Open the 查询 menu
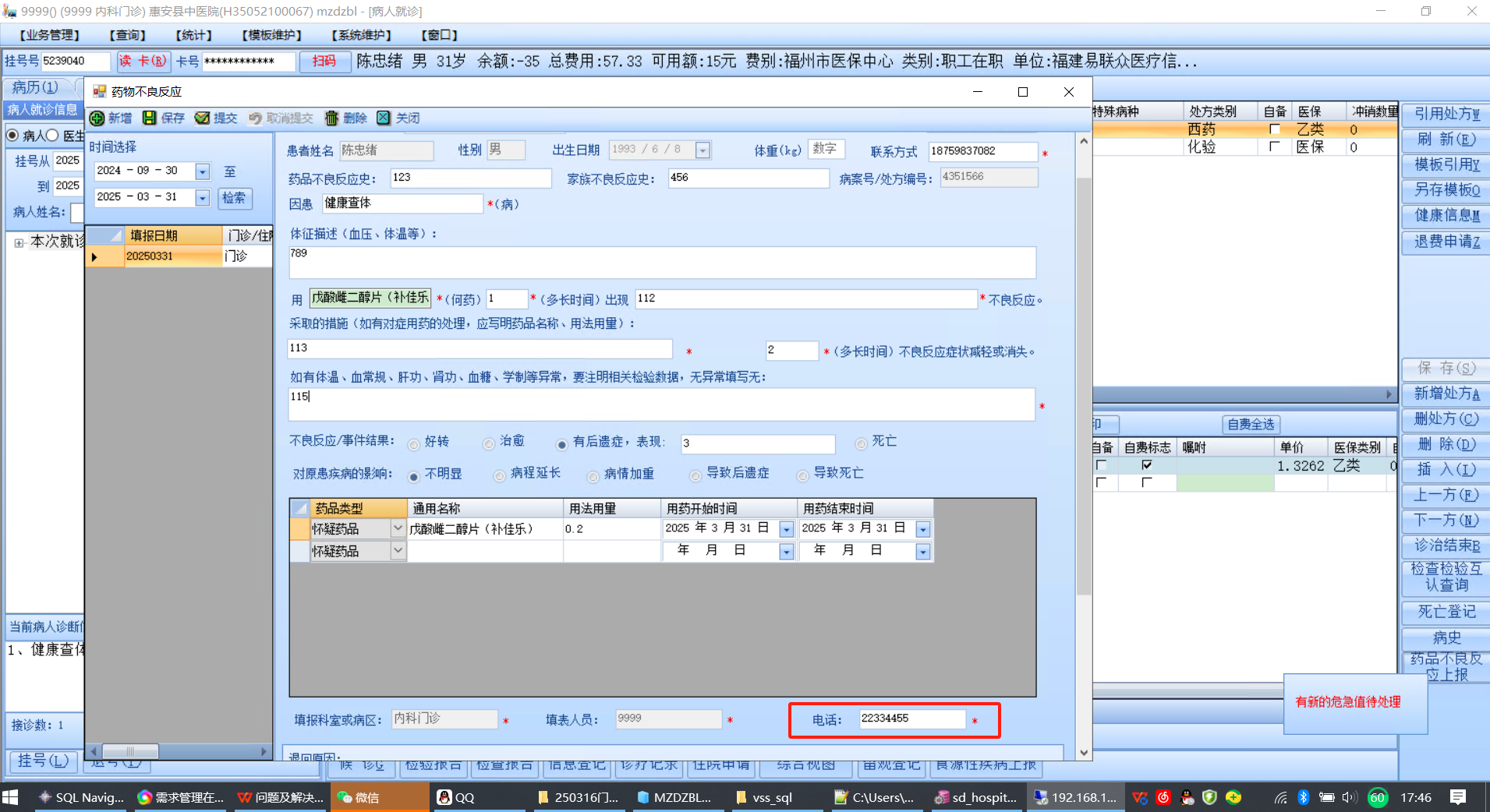The height and width of the screenshot is (812, 1490). pos(128,35)
